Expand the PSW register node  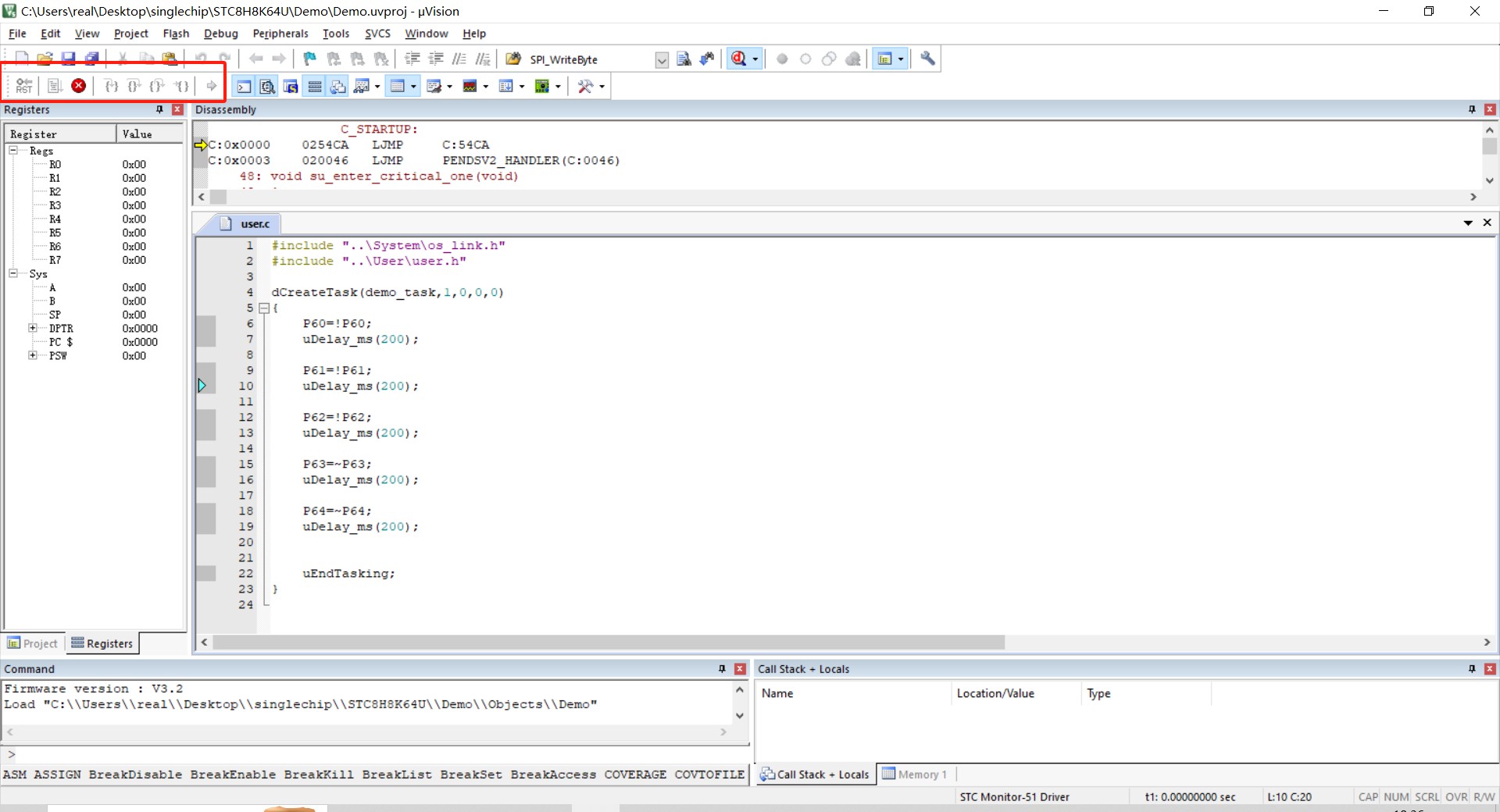(x=33, y=355)
